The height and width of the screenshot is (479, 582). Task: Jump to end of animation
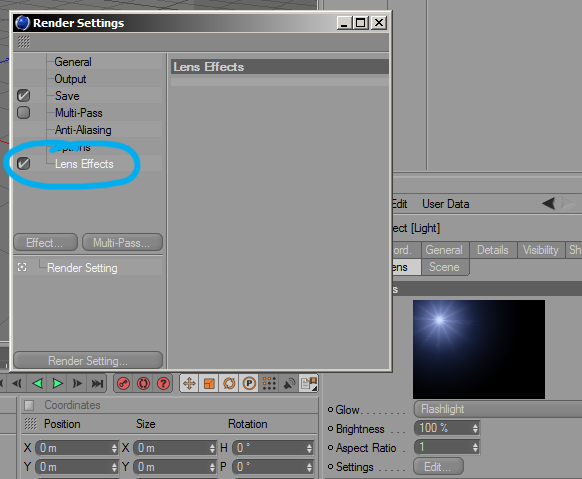[x=97, y=383]
